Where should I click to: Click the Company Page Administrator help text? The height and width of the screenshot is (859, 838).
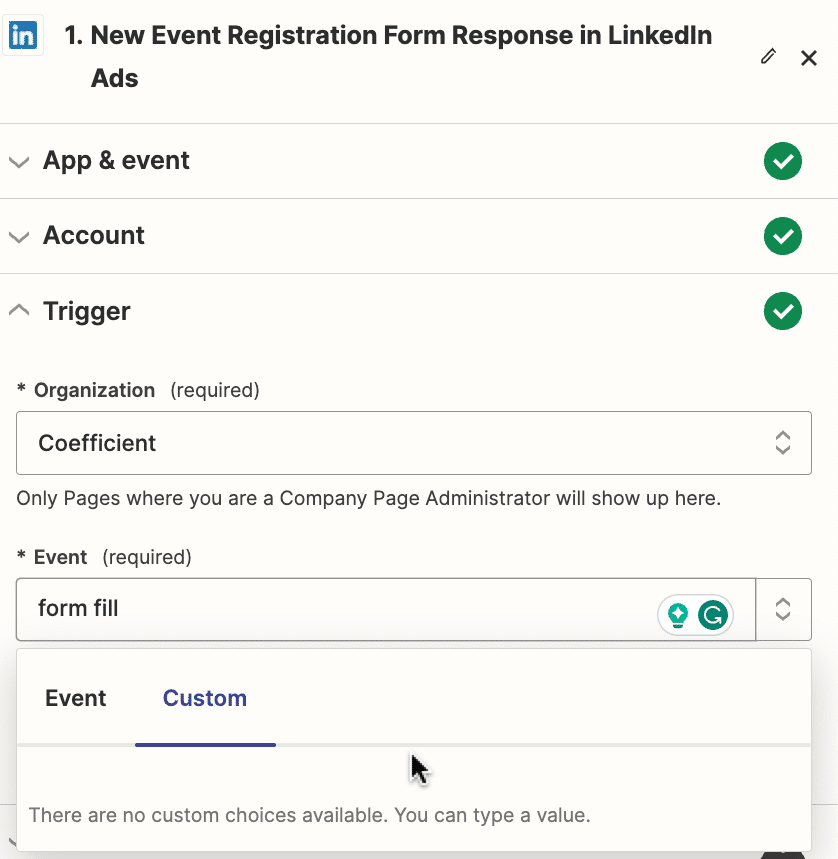point(369,498)
